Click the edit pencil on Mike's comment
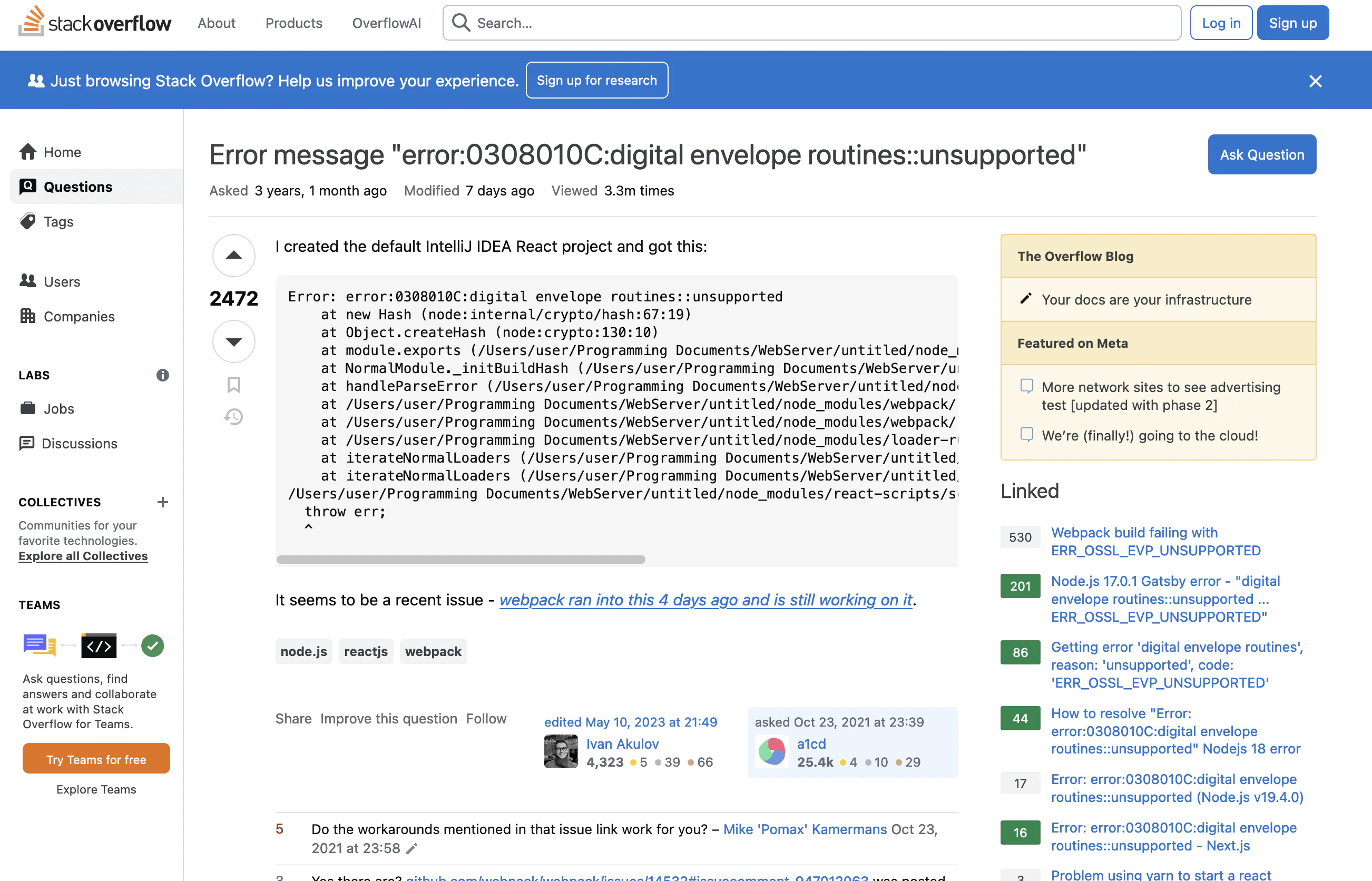The height and width of the screenshot is (881, 1372). (x=412, y=848)
